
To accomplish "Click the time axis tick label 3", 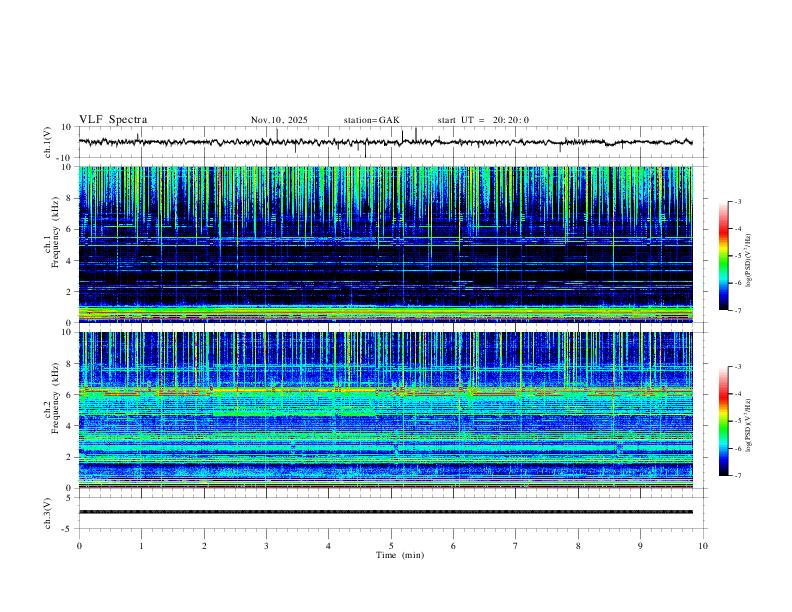I will click(x=266, y=546).
